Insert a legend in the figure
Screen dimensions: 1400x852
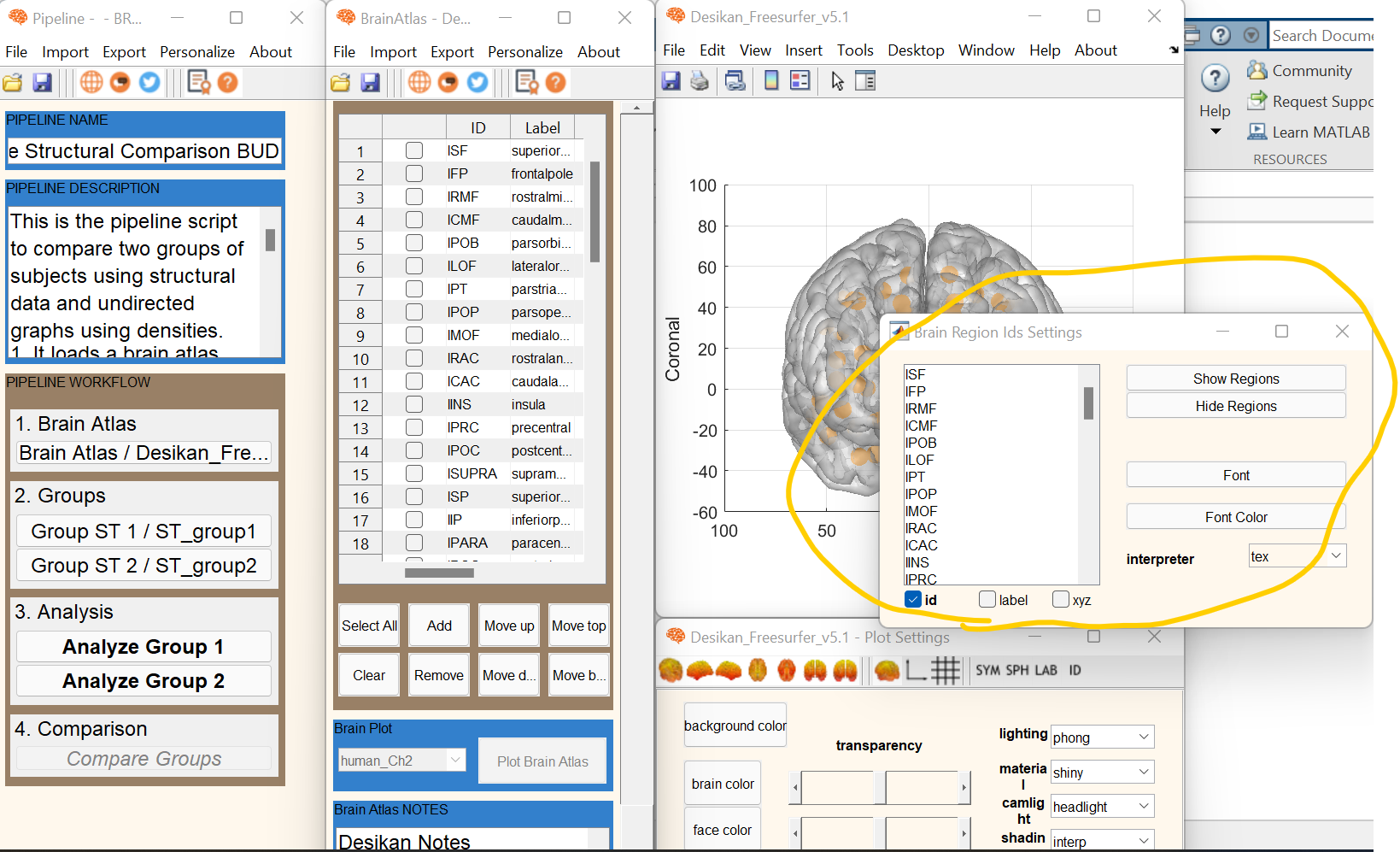point(800,80)
